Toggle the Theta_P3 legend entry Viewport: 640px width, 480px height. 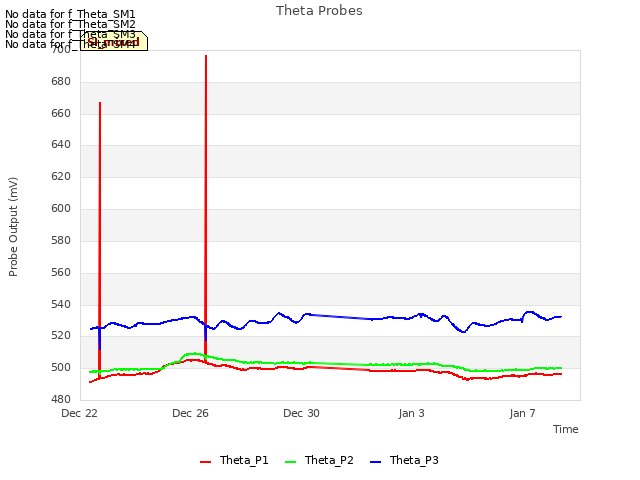404,460
